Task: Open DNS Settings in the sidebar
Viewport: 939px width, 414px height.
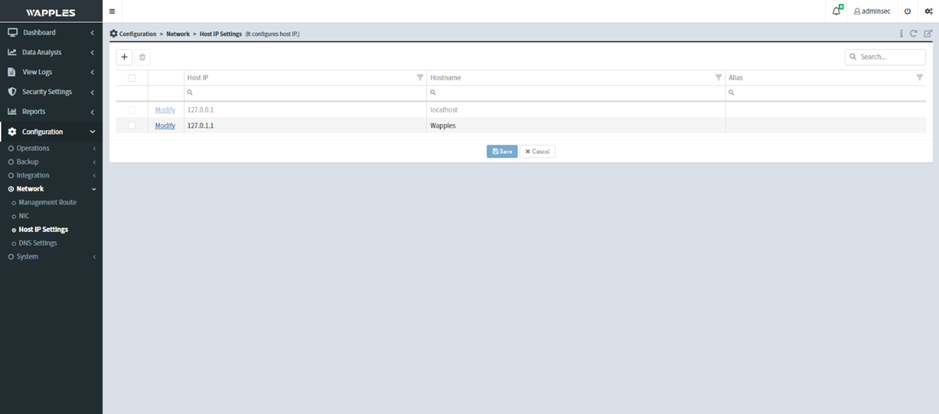Action: point(38,243)
